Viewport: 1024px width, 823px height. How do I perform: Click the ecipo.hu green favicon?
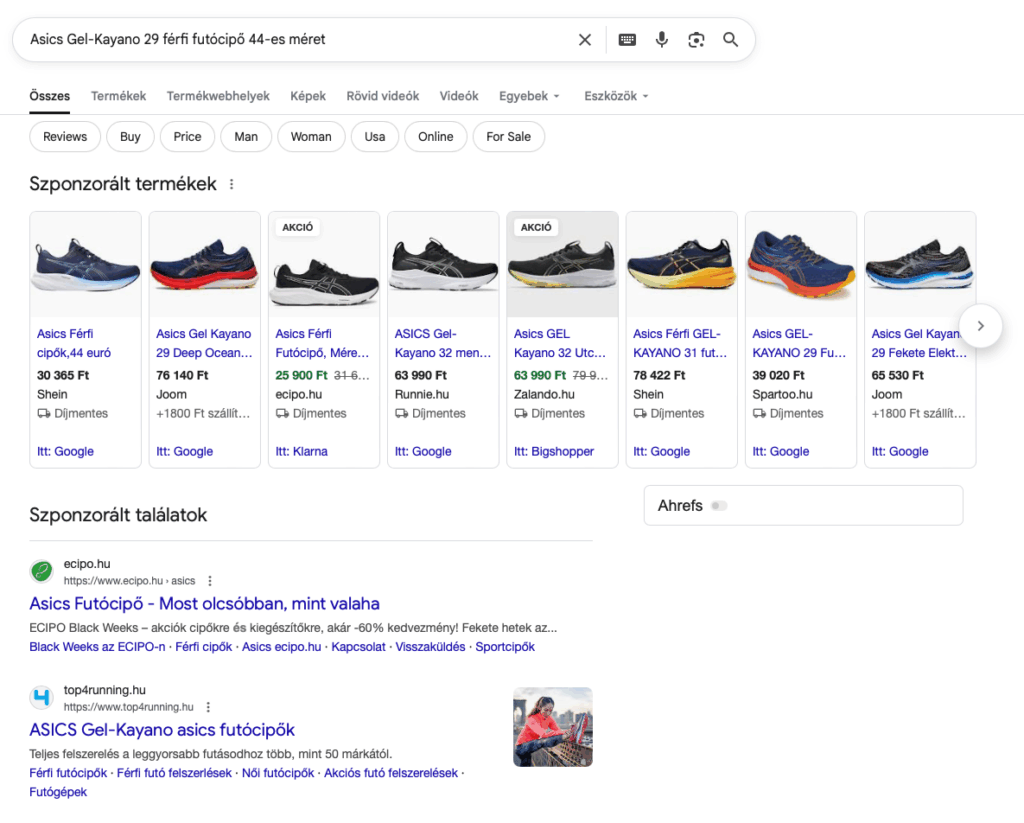point(42,571)
